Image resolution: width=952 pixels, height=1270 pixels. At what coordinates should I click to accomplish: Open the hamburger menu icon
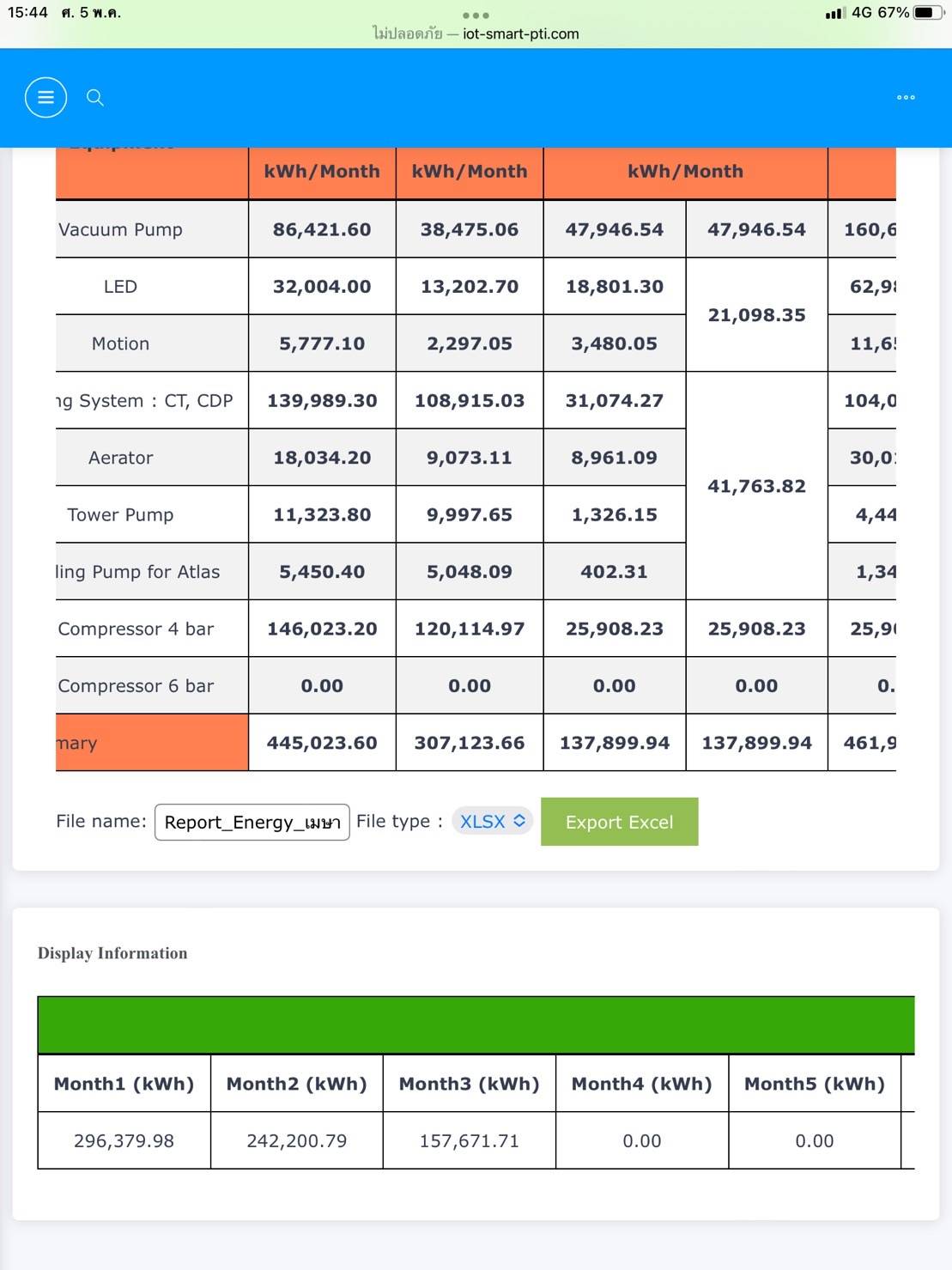[x=45, y=97]
